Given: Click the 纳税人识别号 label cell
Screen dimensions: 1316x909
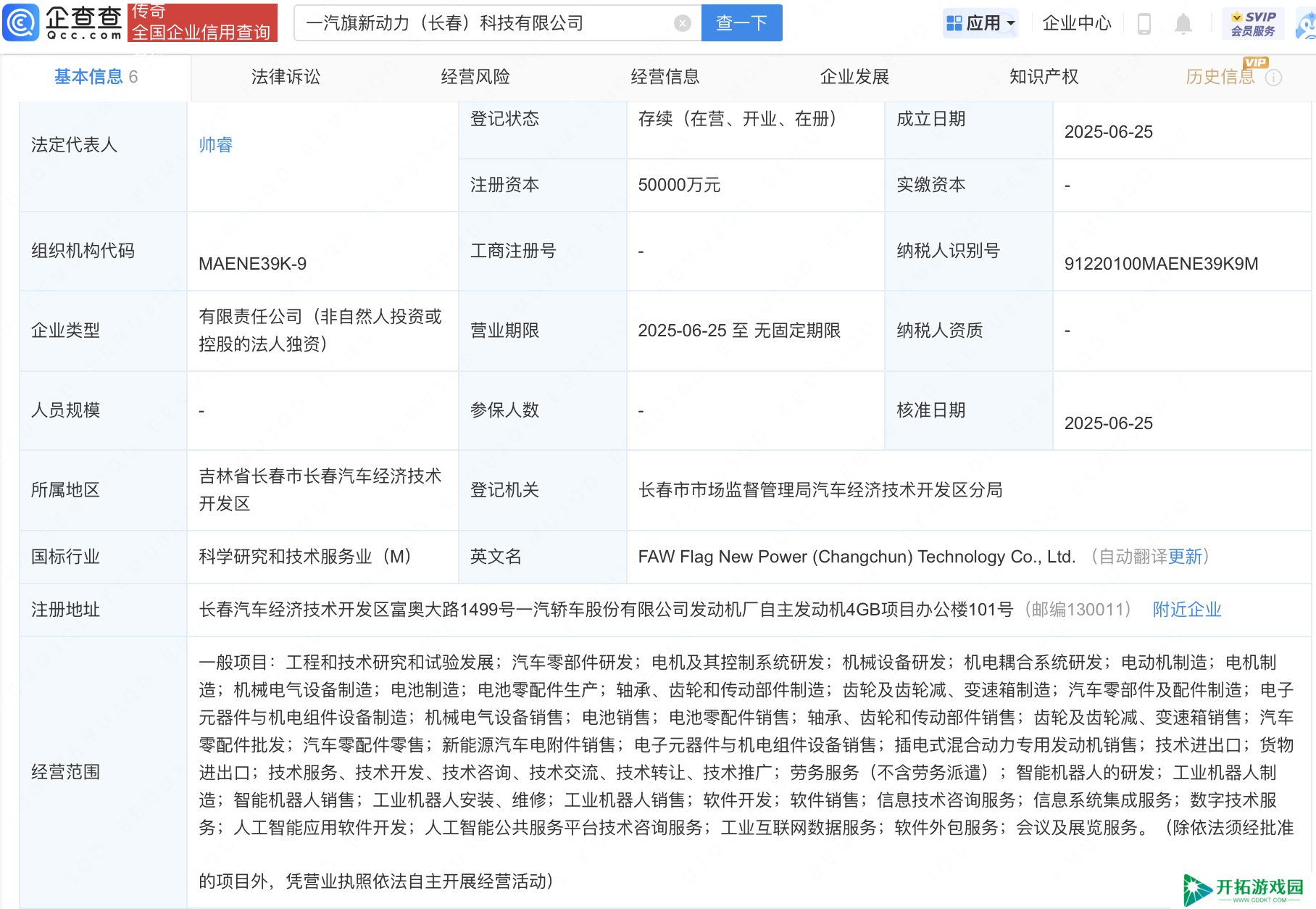Looking at the screenshot, I should (x=968, y=251).
